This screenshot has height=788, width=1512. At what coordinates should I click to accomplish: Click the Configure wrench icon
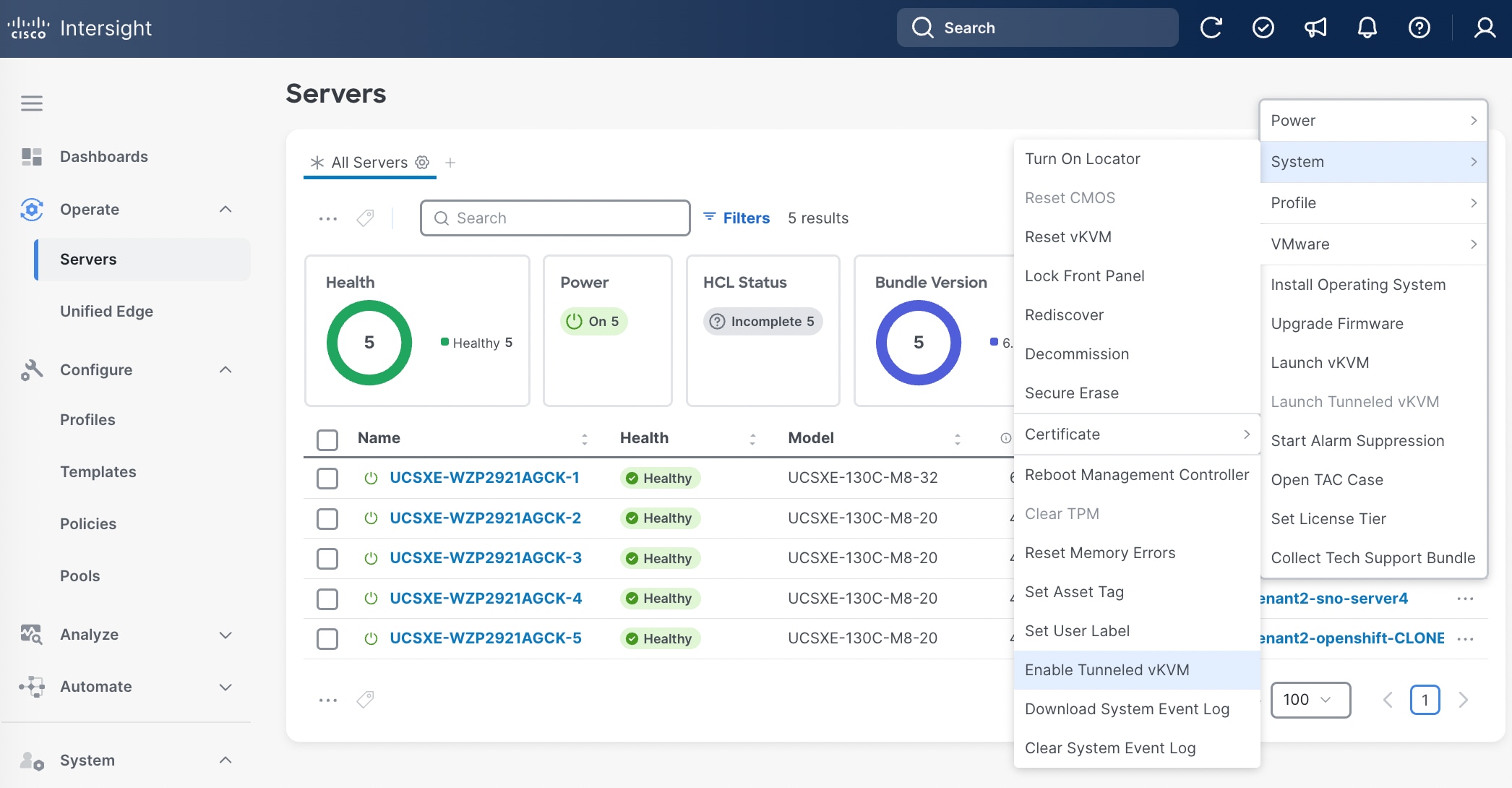click(x=32, y=370)
